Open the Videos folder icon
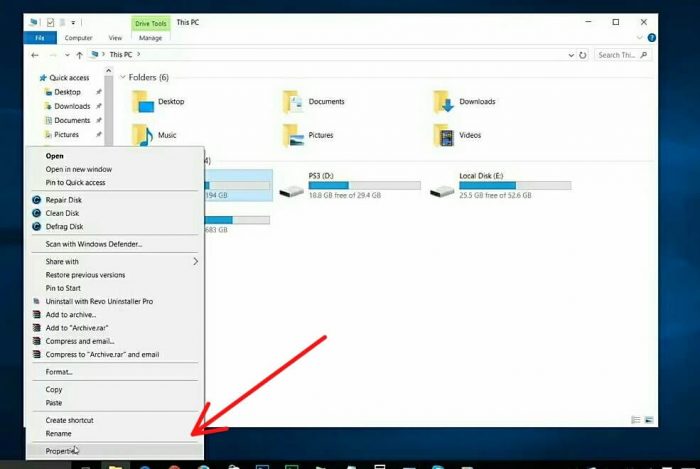The width and height of the screenshot is (700, 469). tap(444, 135)
